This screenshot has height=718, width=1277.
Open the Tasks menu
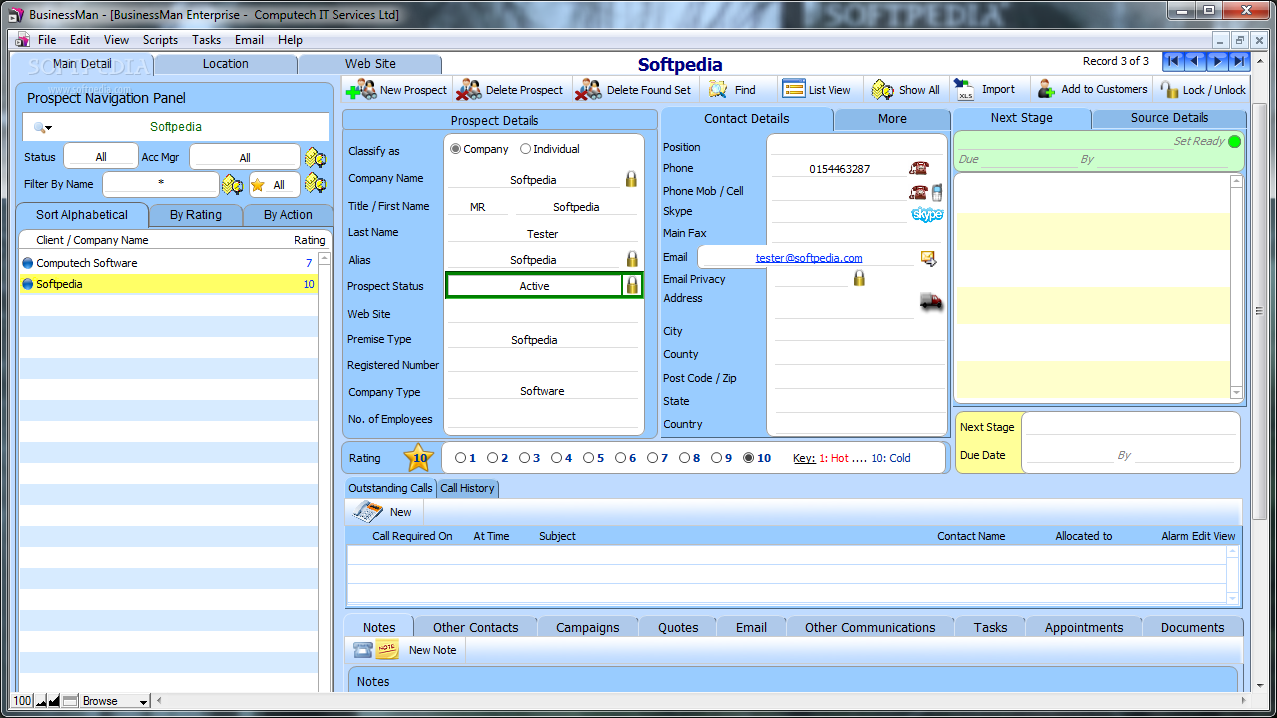pos(206,40)
